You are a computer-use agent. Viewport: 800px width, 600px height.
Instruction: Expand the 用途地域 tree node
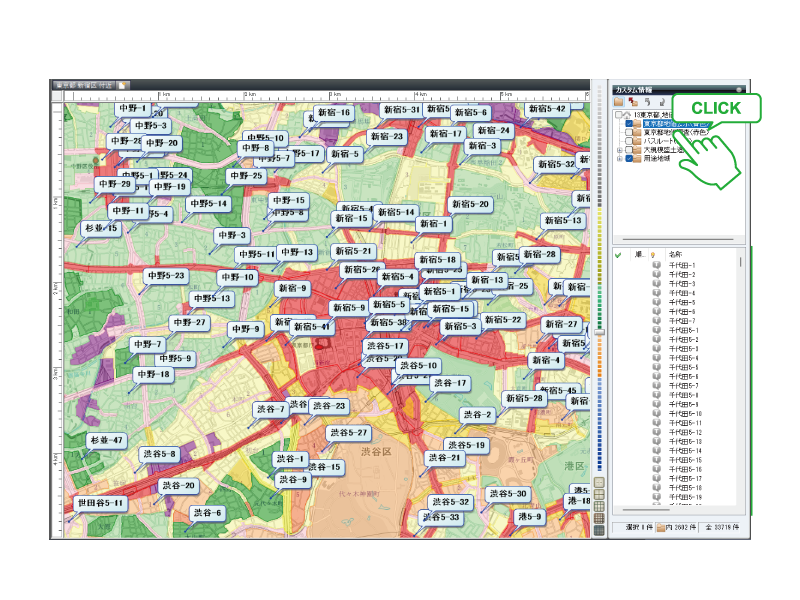pyautogui.click(x=620, y=159)
